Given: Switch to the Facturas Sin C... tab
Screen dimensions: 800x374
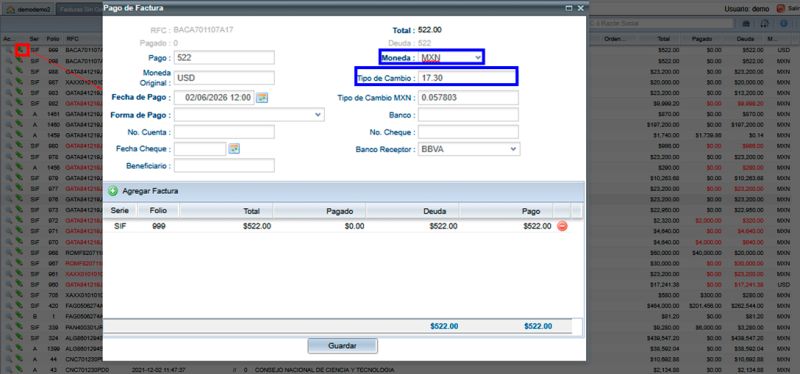Looking at the screenshot, I should pos(79,9).
